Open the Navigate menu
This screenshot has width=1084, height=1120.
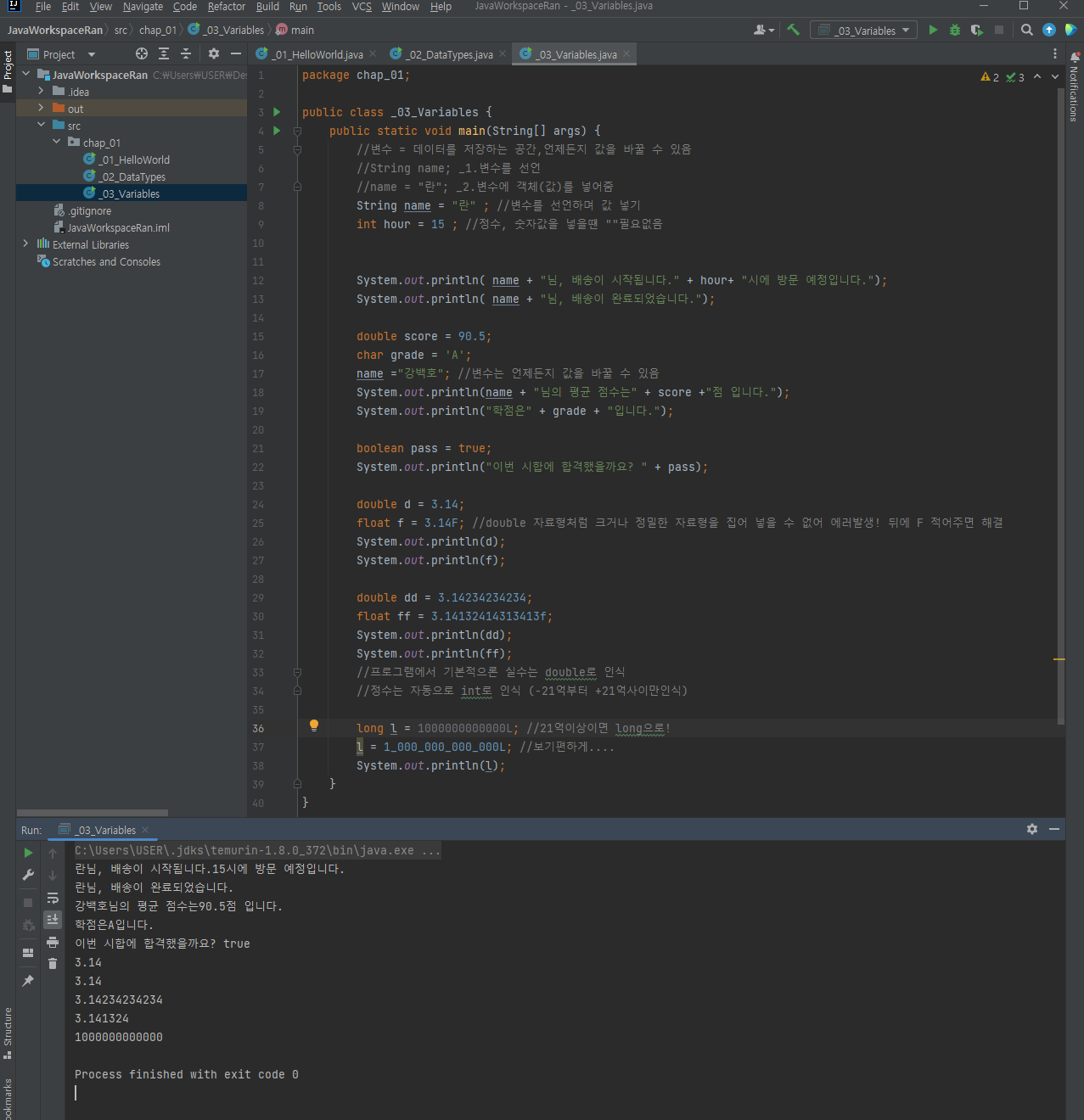pyautogui.click(x=143, y=7)
